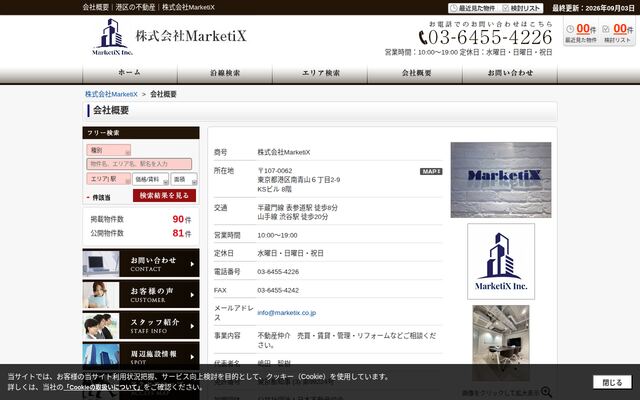Click the MarketiX Inc. header logo

click(112, 37)
